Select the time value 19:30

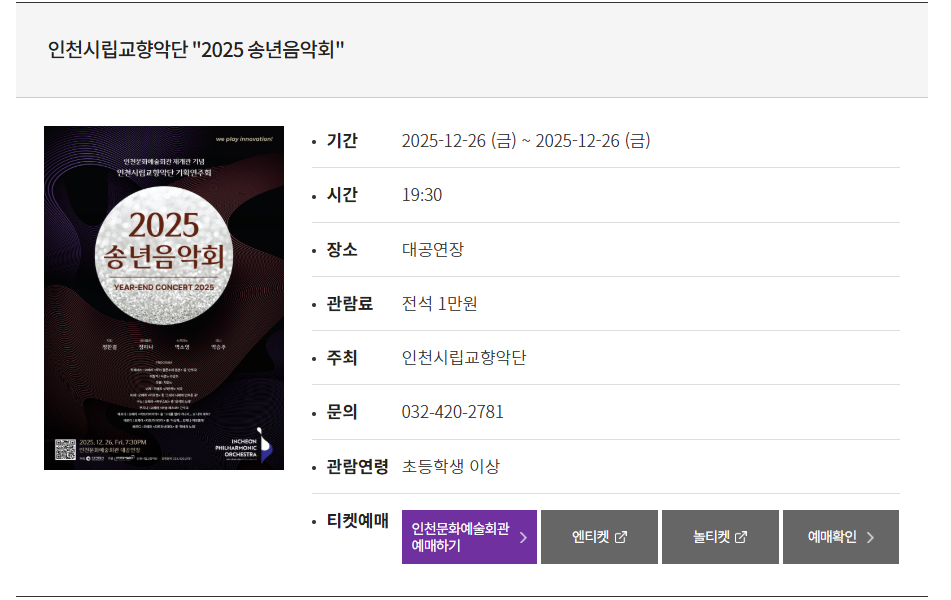[x=422, y=195]
